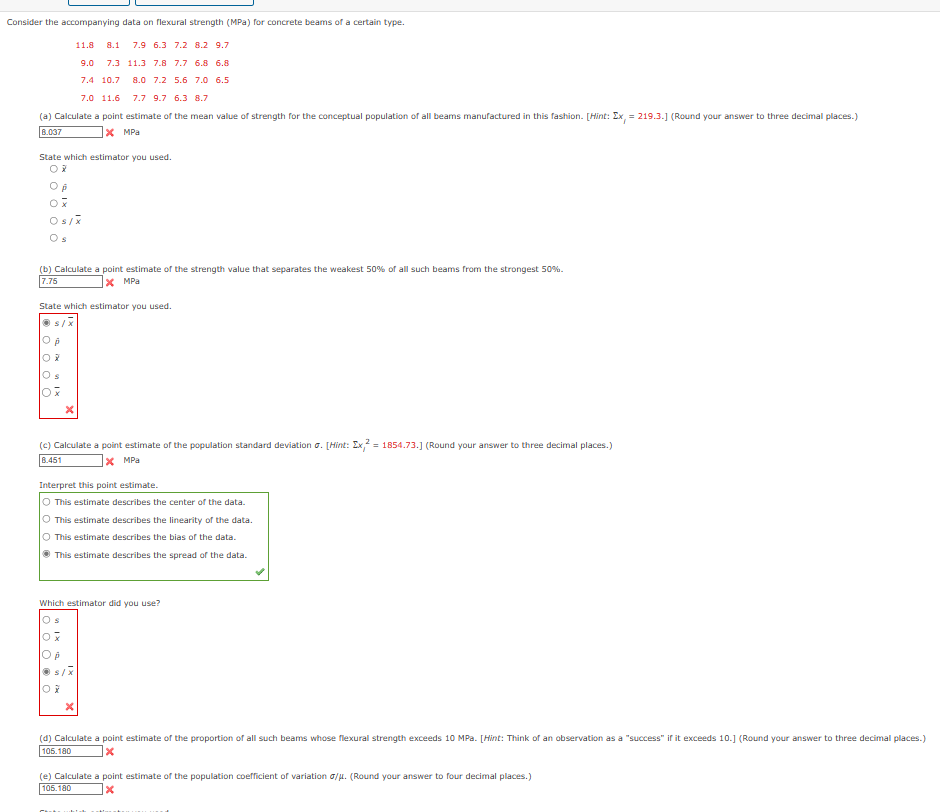Select the s radio in part (b) estimator list
Screen dimensions: 940x812
pos(46,375)
